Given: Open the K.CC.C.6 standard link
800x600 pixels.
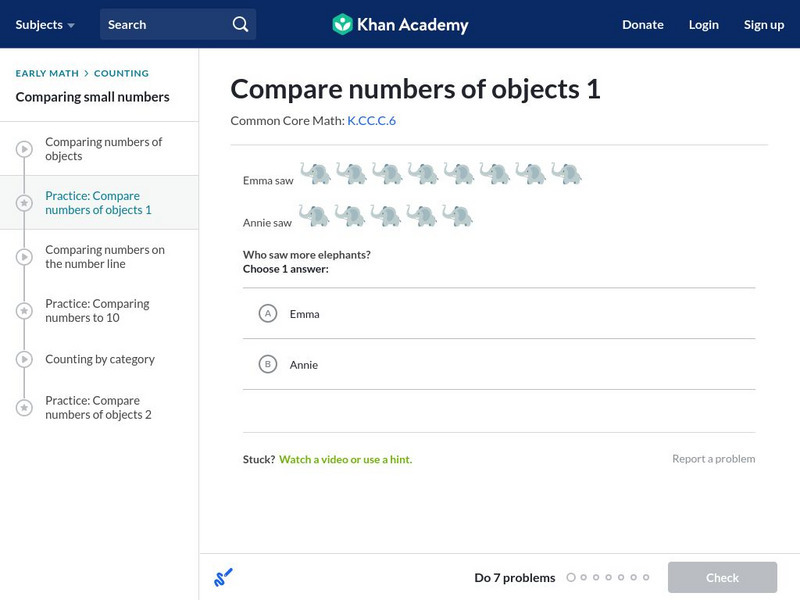Looking at the screenshot, I should (371, 120).
